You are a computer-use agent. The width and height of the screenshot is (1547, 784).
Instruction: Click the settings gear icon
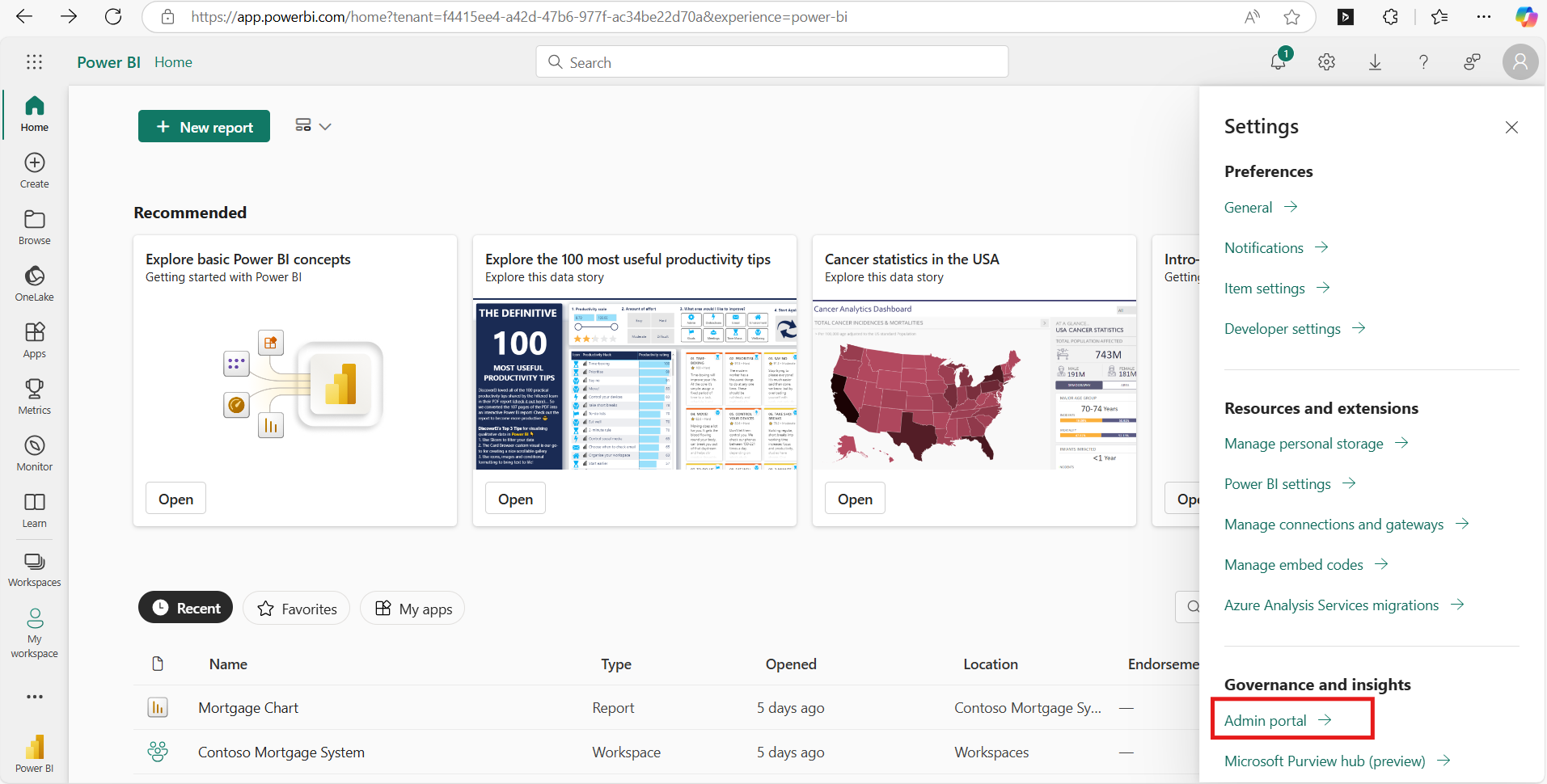(1326, 62)
